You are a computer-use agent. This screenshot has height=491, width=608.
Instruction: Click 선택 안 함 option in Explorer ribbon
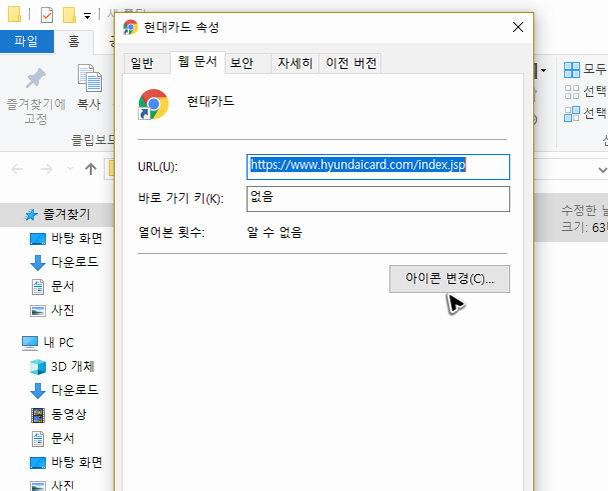click(x=586, y=92)
